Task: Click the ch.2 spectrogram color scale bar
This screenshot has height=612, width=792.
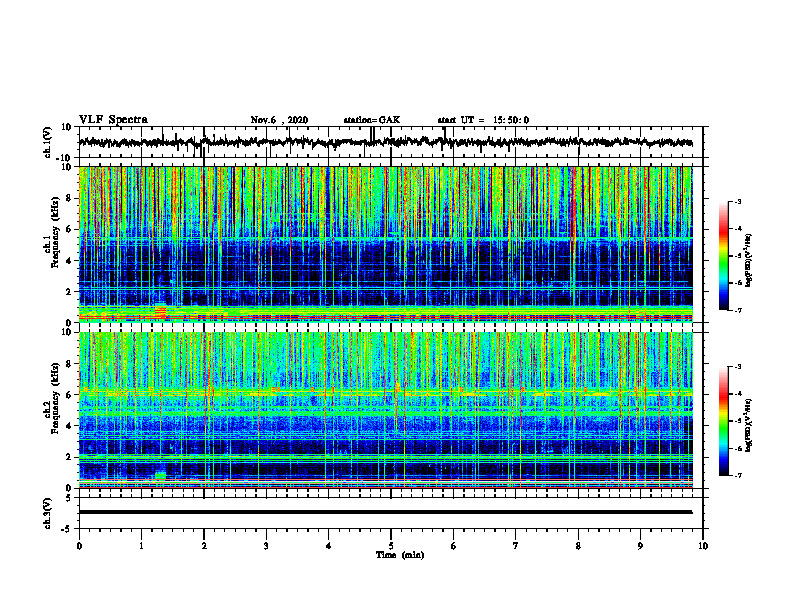Action: (723, 421)
